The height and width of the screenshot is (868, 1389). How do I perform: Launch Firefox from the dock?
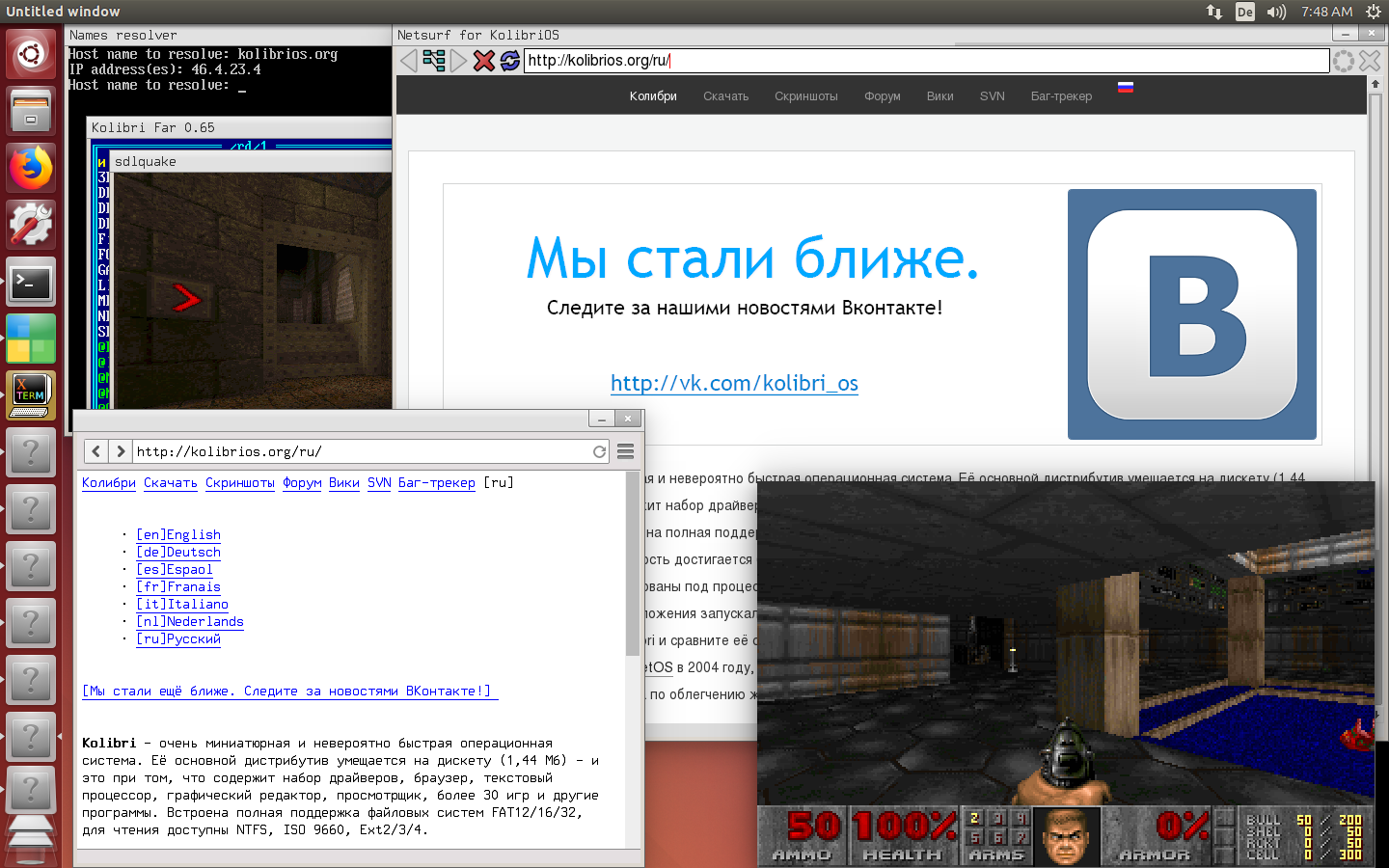31,168
